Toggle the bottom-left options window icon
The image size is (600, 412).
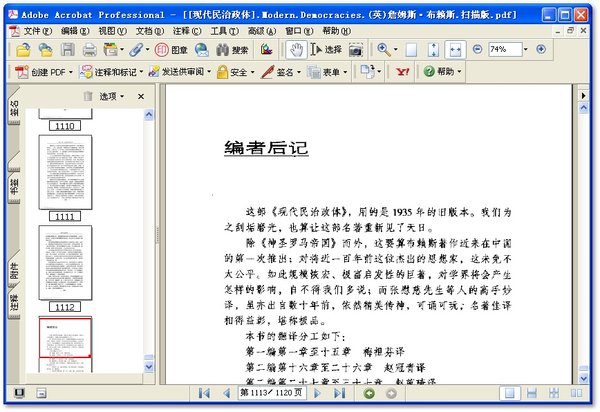point(41,393)
